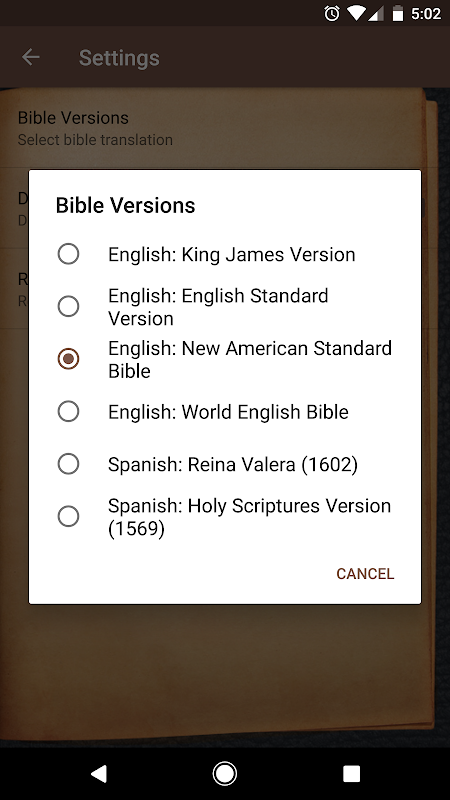
Task: Tap the Bible Versions dialog heading
Action: click(126, 206)
